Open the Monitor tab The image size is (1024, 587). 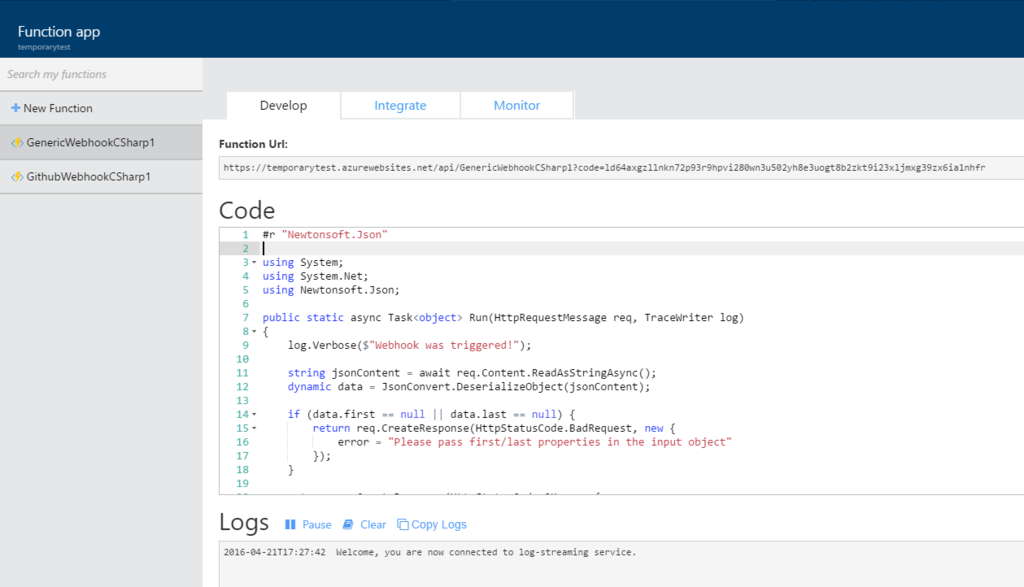click(x=517, y=105)
